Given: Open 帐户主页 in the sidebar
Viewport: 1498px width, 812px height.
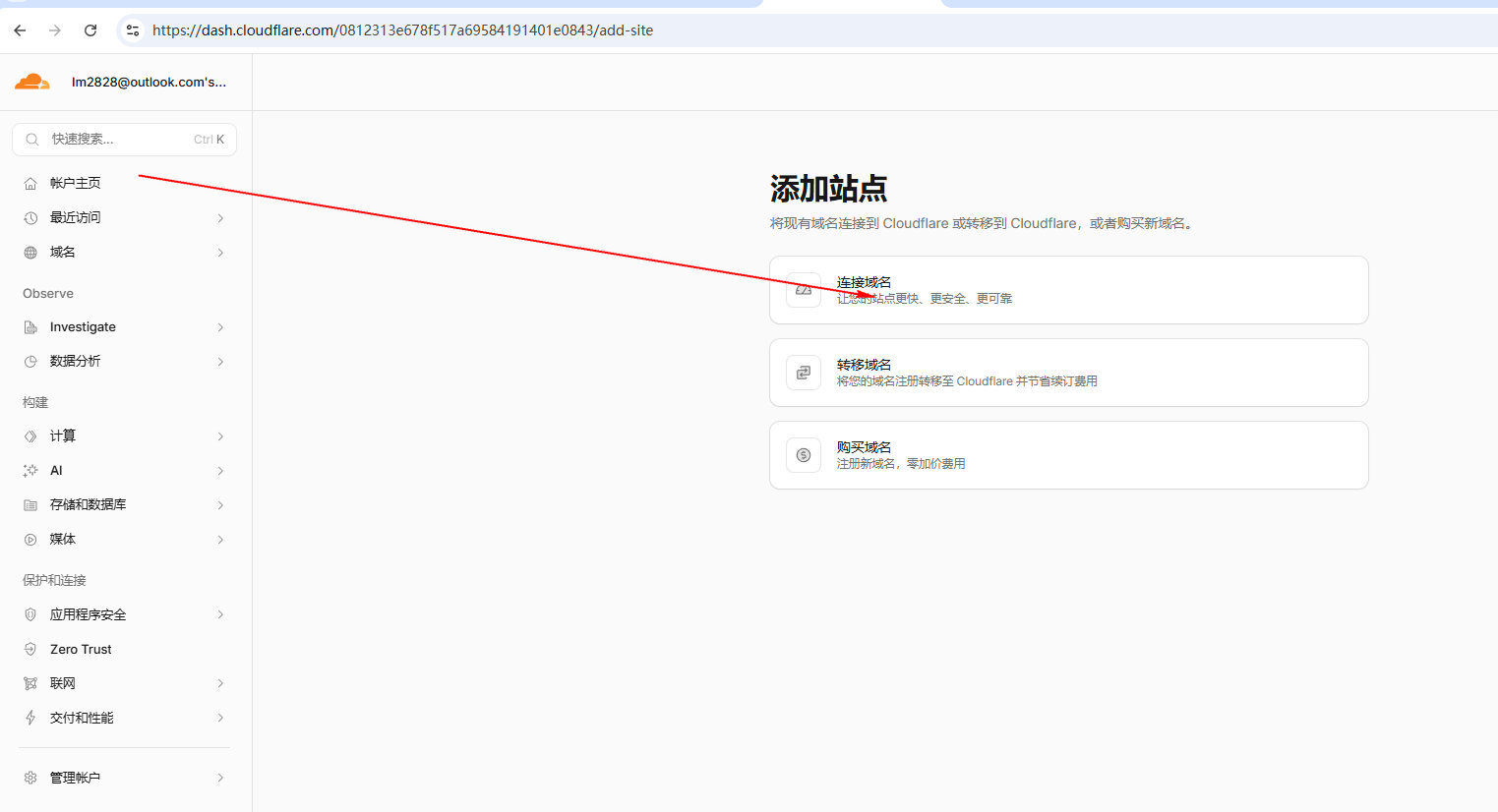Looking at the screenshot, I should 124,183.
